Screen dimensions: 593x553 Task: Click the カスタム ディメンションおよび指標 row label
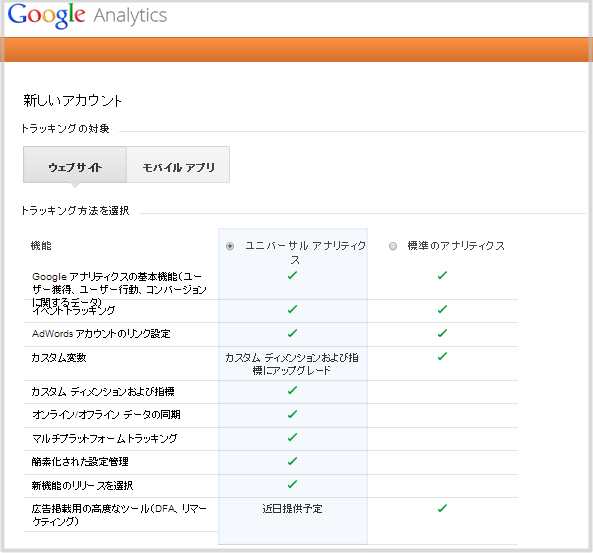click(x=103, y=391)
